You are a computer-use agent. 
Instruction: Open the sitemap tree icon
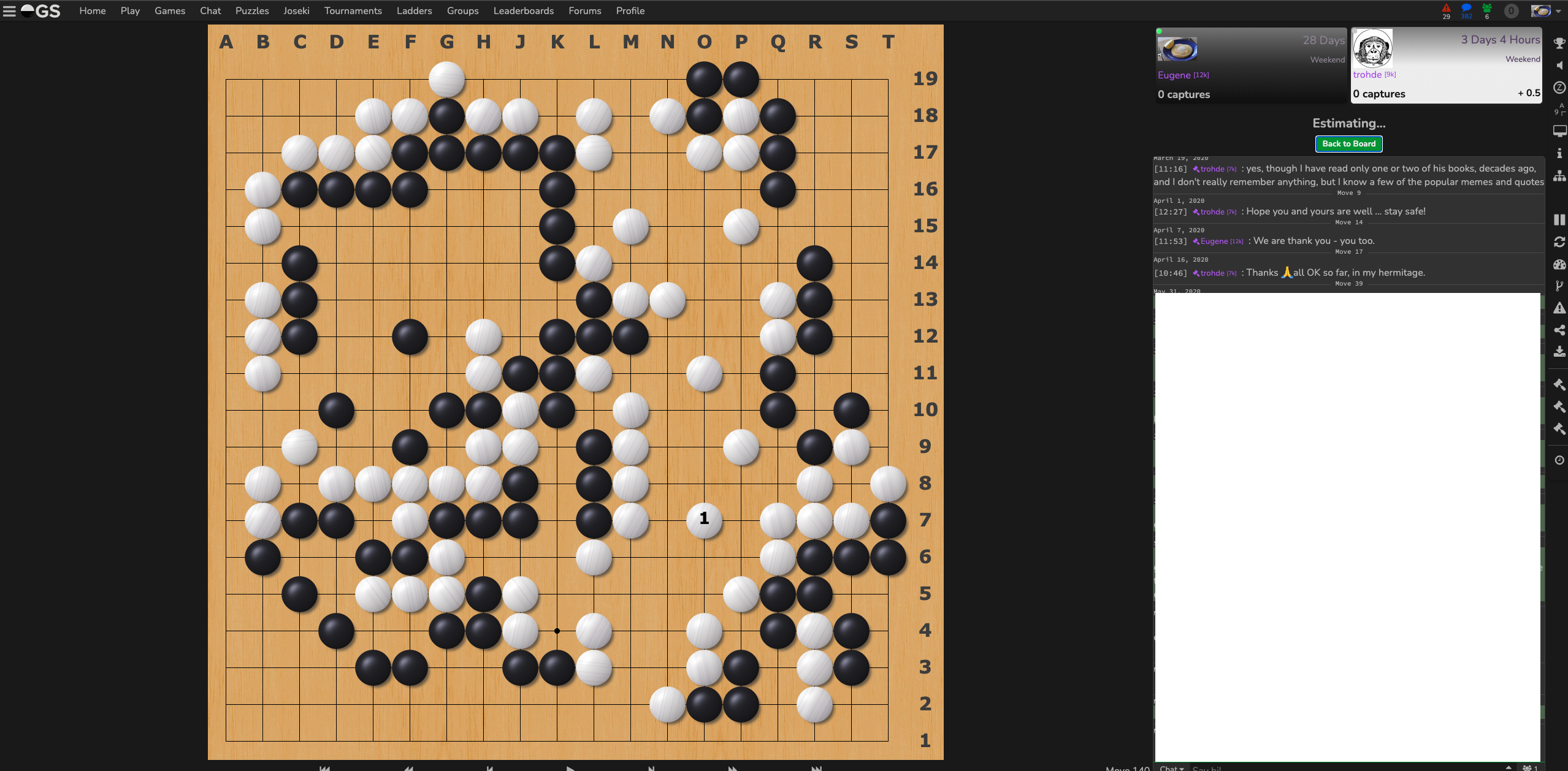click(x=1559, y=176)
